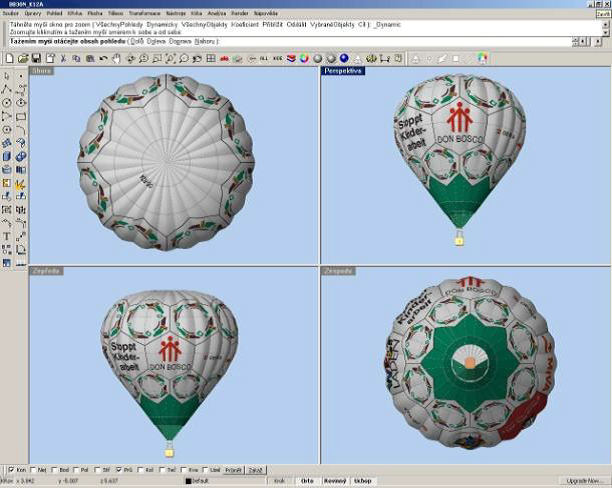Click the red car icon in the toolbar
The image size is (612, 488).
[224, 59]
